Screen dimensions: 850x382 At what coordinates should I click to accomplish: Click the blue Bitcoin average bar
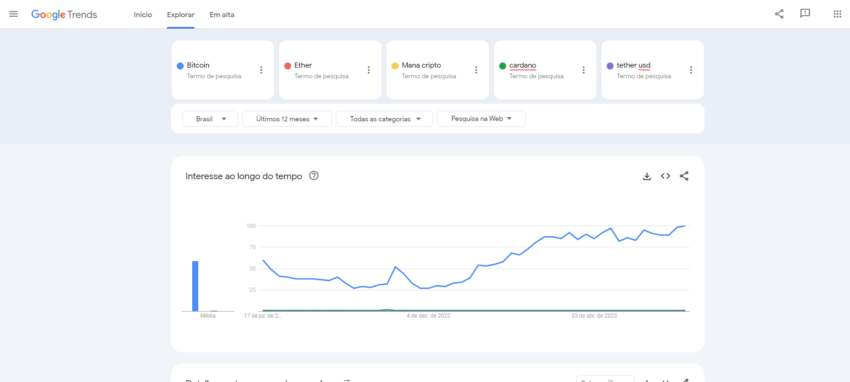click(195, 286)
